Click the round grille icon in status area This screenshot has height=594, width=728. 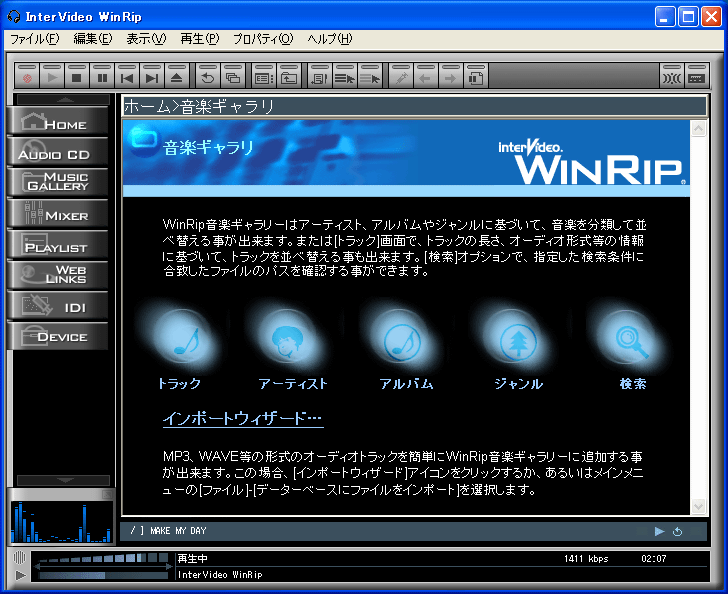(20, 557)
